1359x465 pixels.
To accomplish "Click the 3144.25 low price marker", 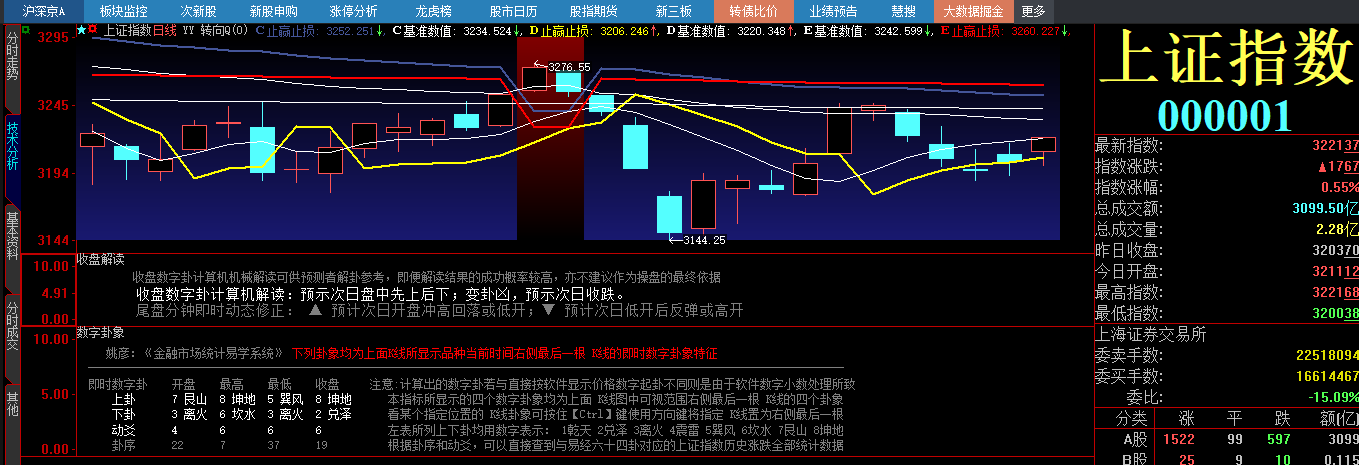I will (x=704, y=240).
